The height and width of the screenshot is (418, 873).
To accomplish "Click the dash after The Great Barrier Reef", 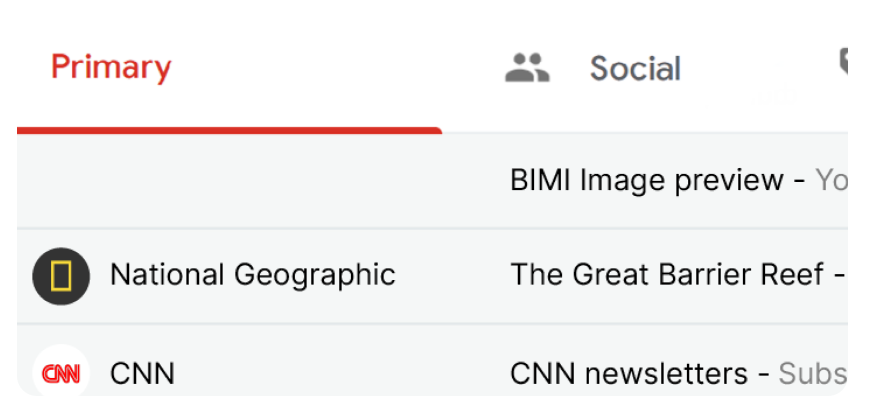I will pos(840,277).
